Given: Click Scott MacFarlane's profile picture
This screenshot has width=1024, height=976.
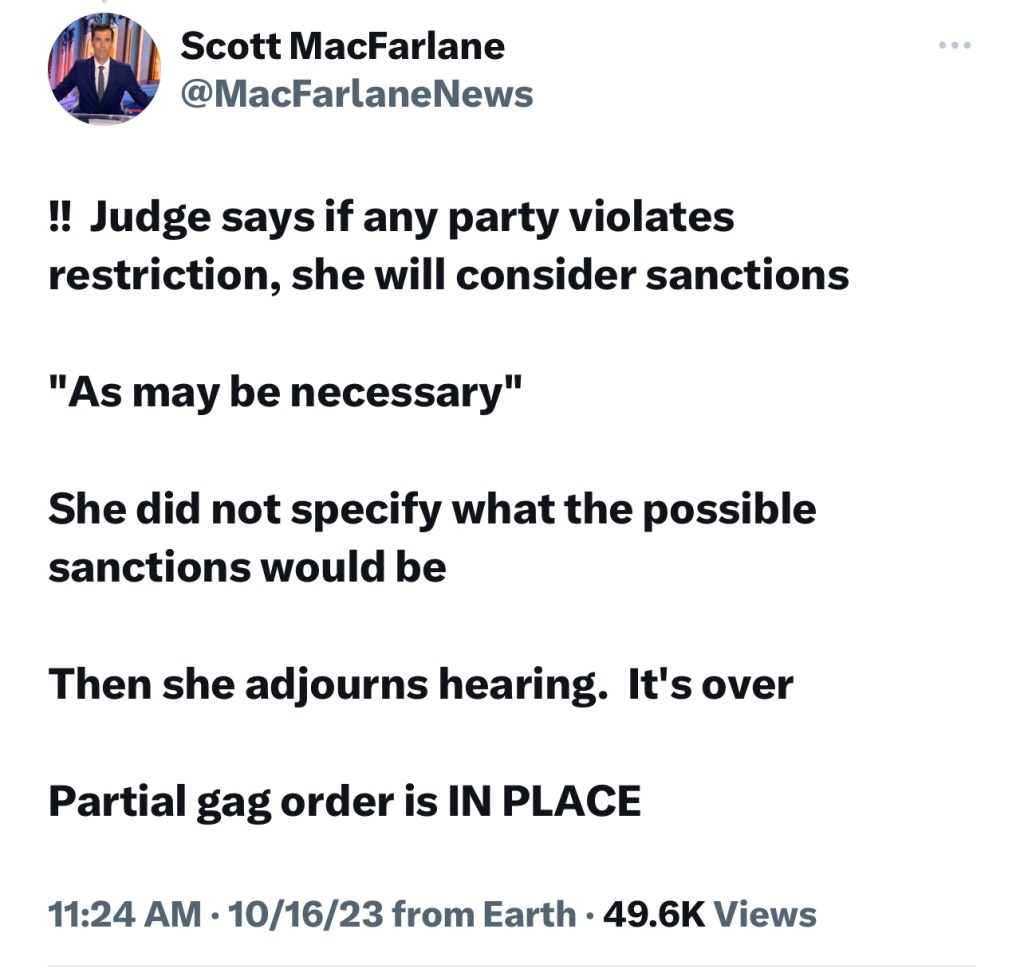Looking at the screenshot, I should (x=104, y=69).
